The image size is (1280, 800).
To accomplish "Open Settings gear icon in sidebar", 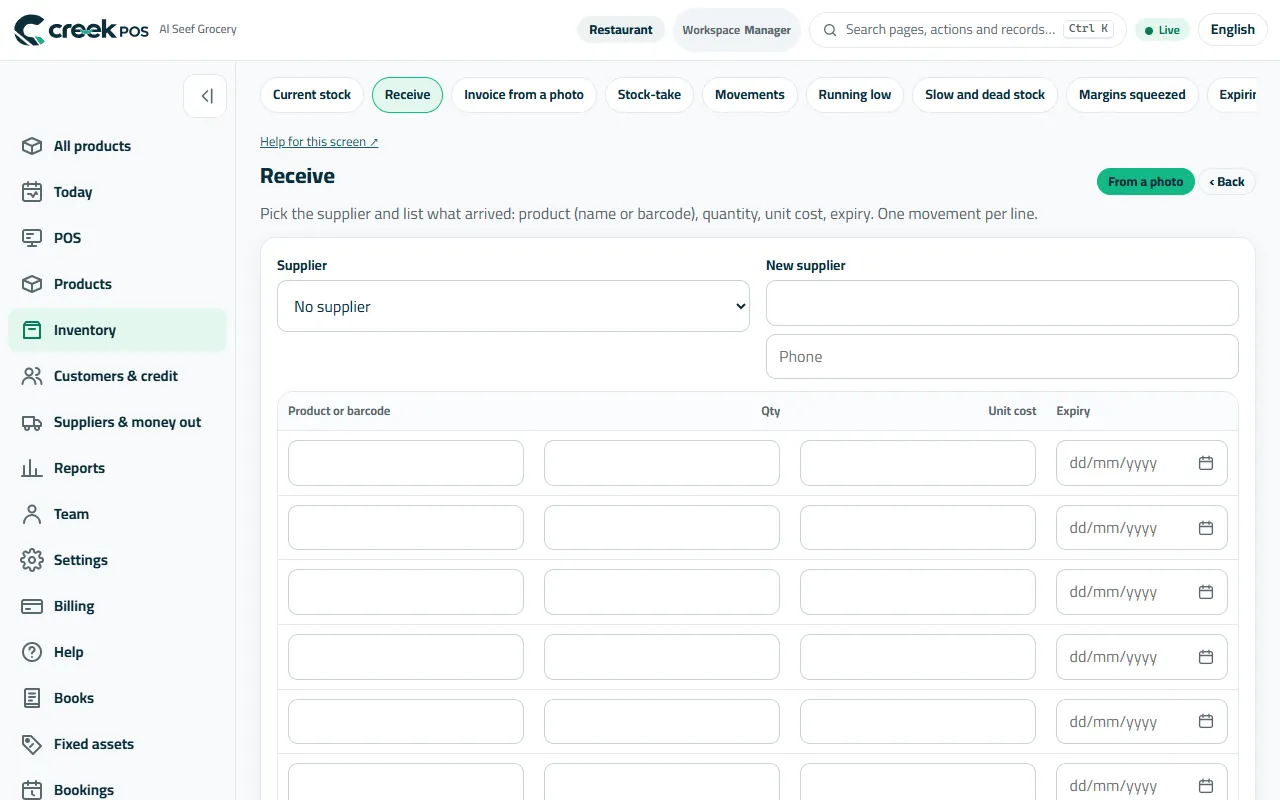I will 32,560.
